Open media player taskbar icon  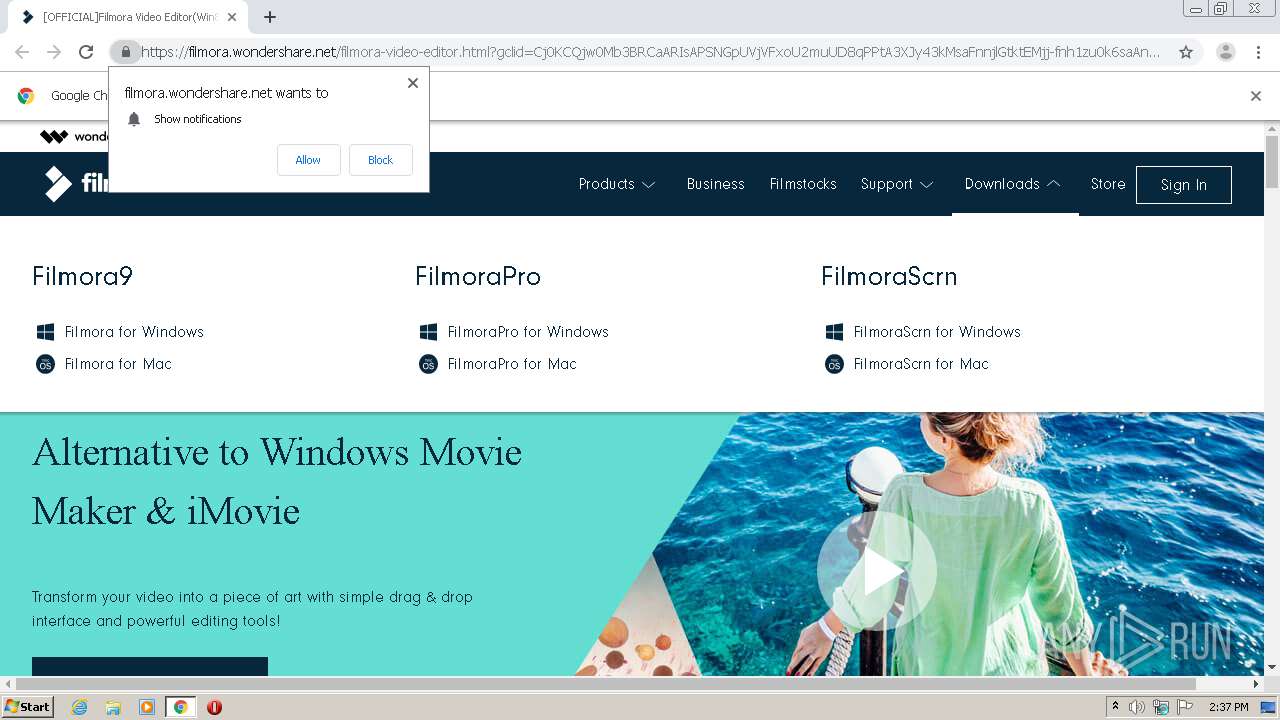click(x=147, y=707)
